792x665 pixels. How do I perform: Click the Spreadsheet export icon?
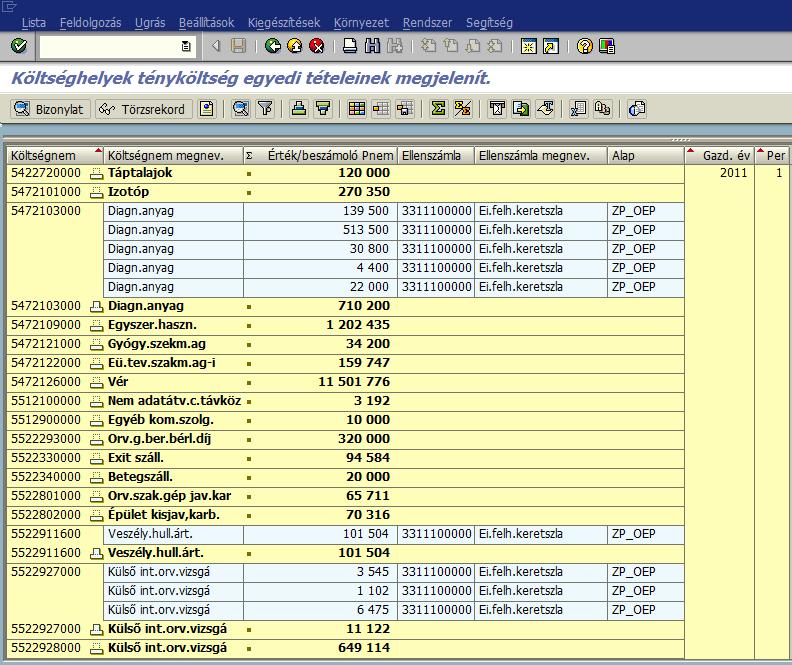tap(578, 109)
